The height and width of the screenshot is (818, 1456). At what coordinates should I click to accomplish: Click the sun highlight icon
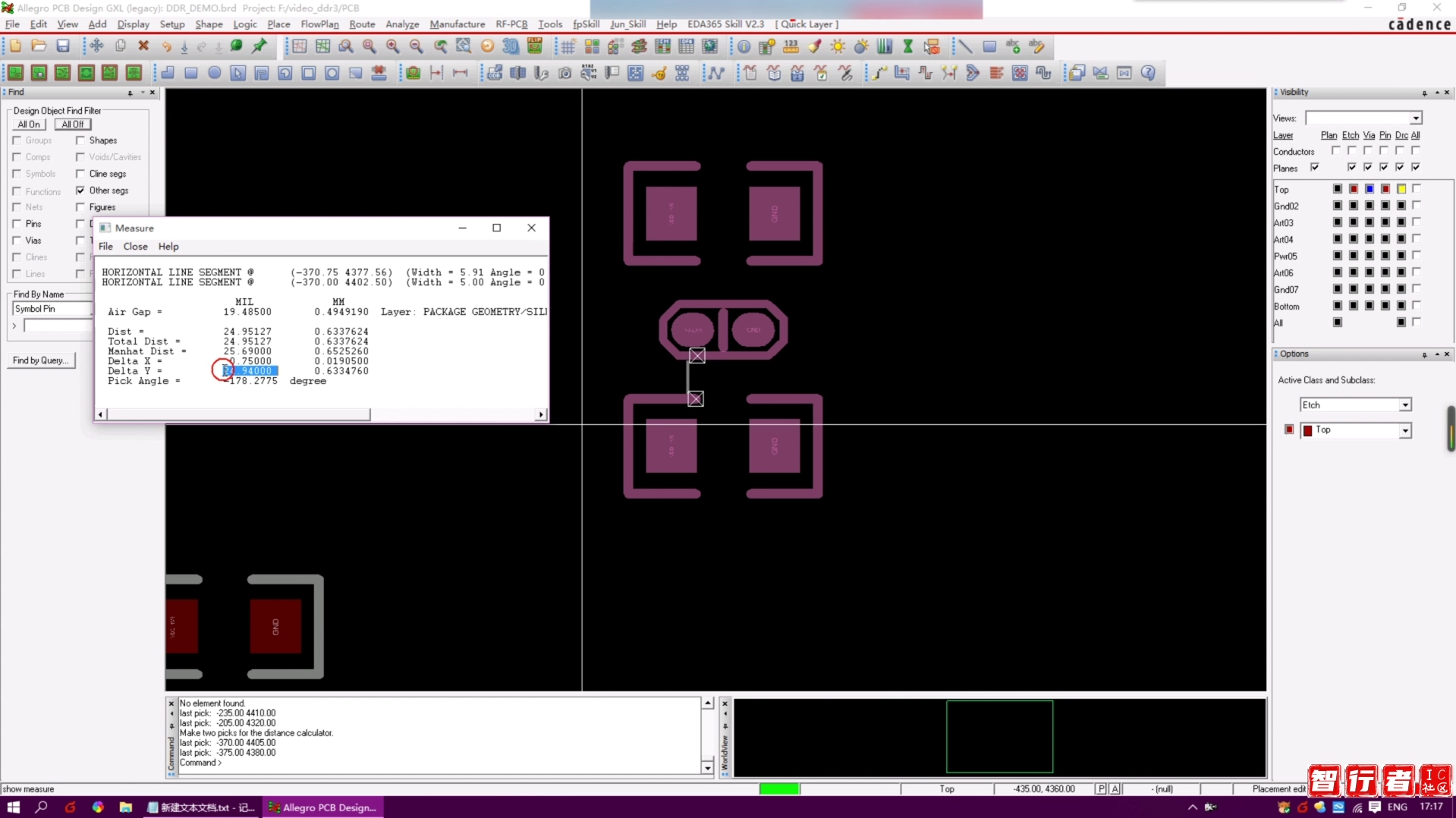tap(838, 46)
